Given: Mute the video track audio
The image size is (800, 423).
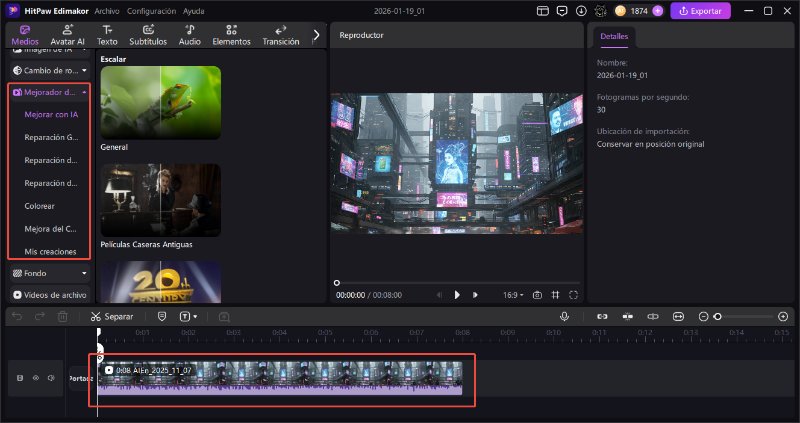Looking at the screenshot, I should point(51,378).
